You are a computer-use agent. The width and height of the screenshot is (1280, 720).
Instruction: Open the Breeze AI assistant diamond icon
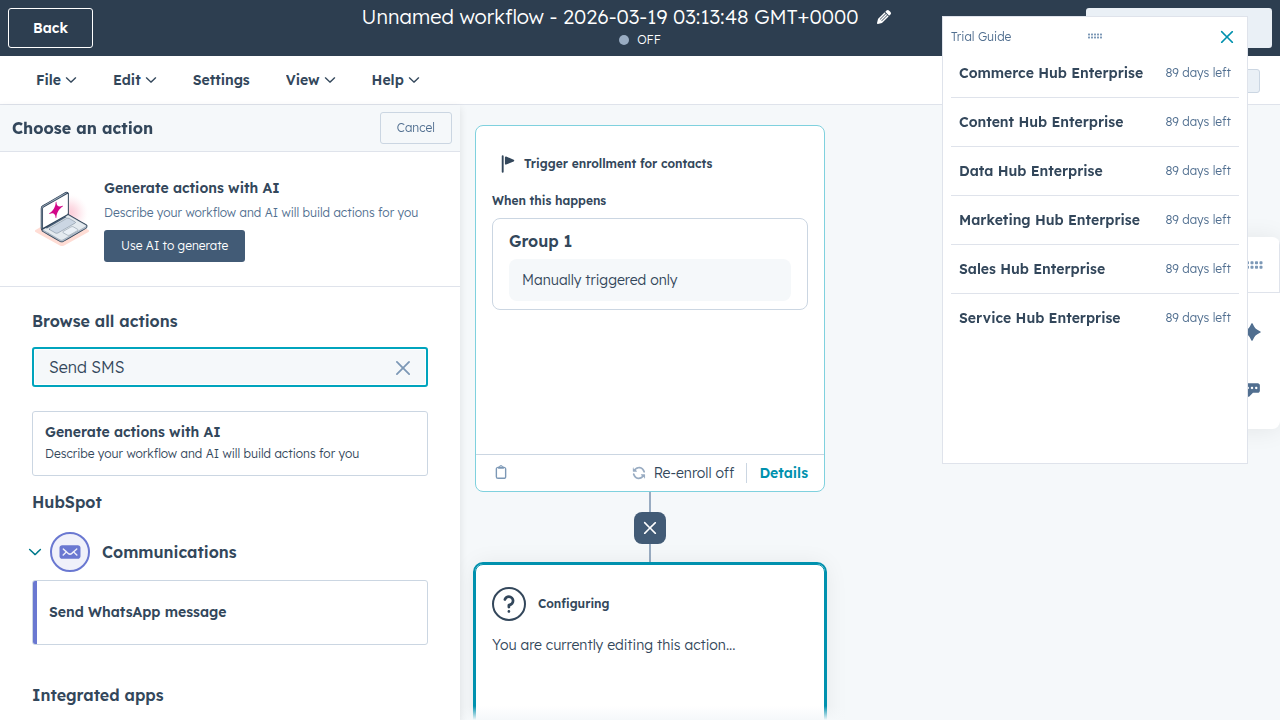[x=1253, y=331]
